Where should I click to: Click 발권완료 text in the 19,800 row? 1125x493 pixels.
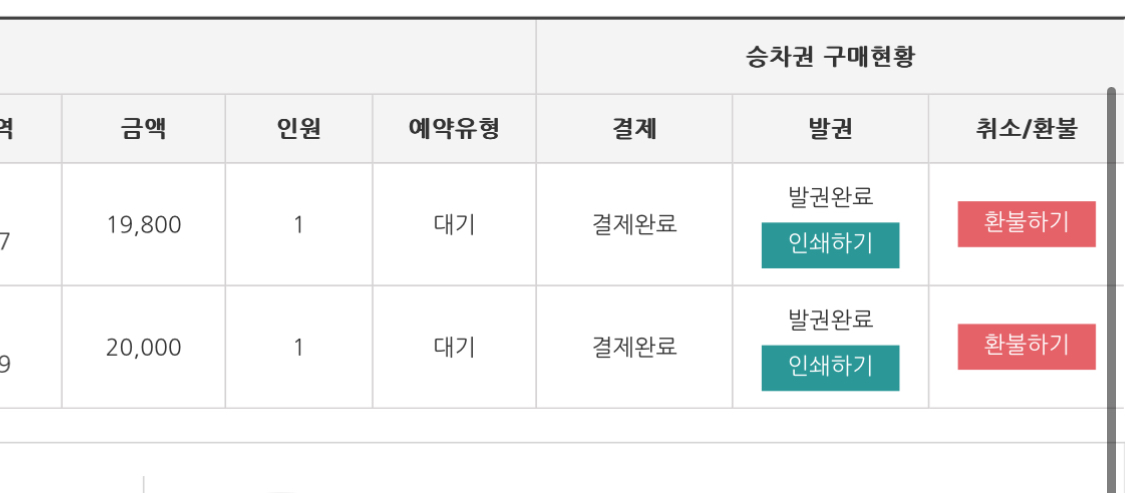click(830, 197)
